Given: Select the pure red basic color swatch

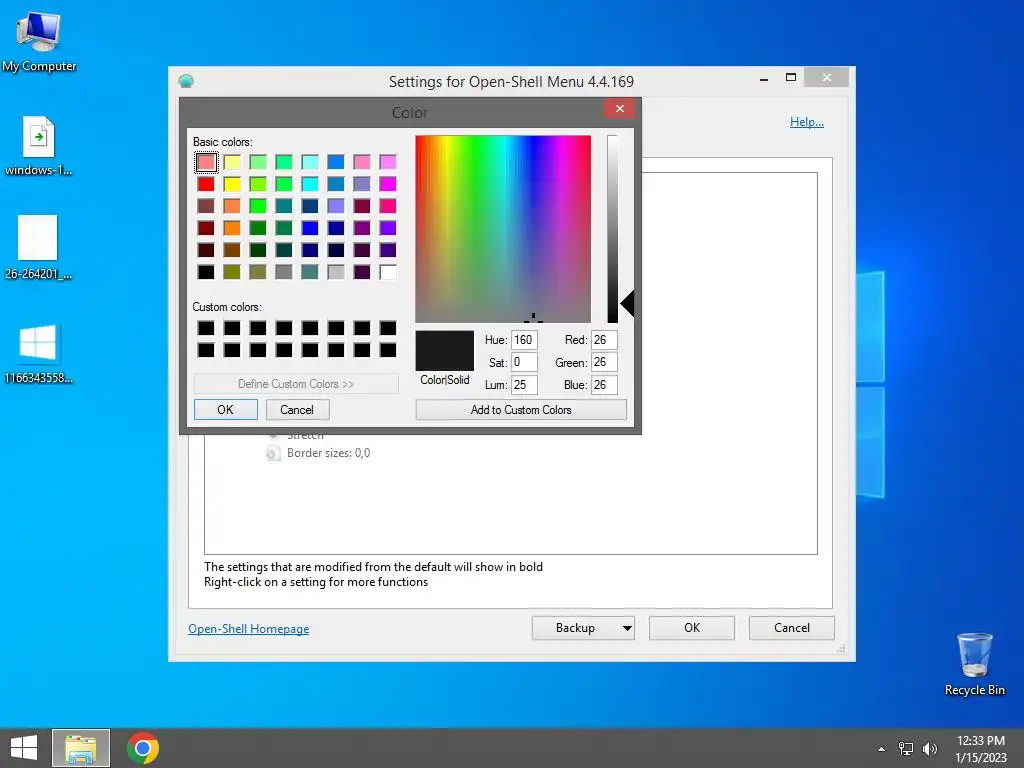Looking at the screenshot, I should point(206,184).
